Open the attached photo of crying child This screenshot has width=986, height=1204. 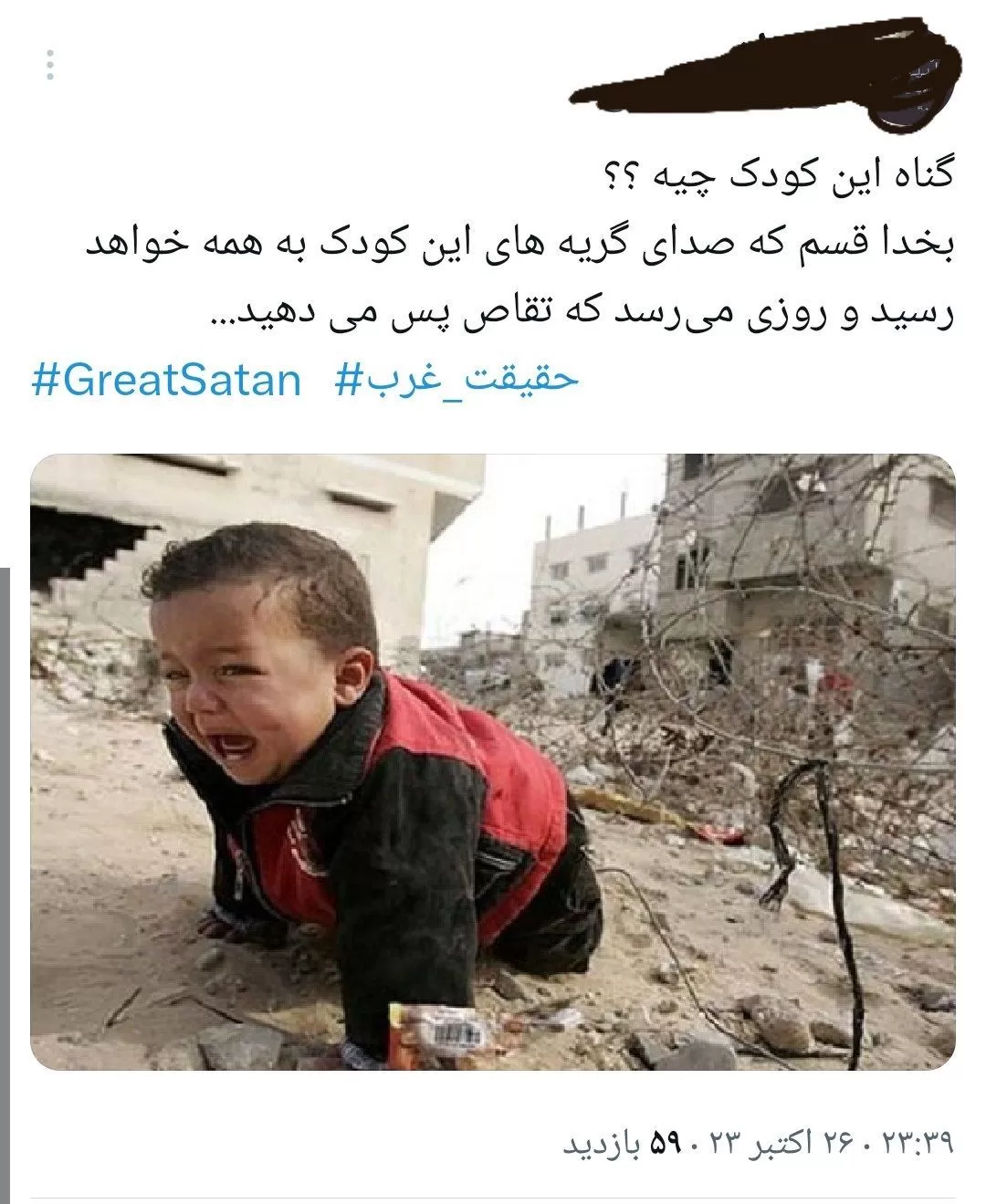tap(493, 762)
